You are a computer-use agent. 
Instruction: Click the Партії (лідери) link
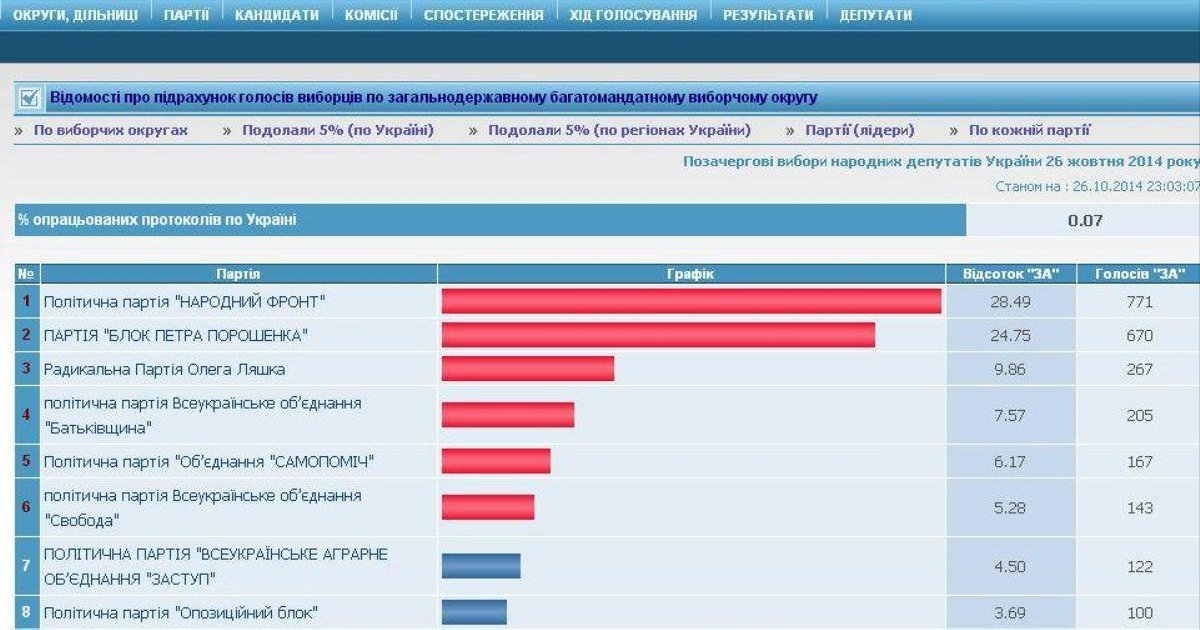click(859, 130)
